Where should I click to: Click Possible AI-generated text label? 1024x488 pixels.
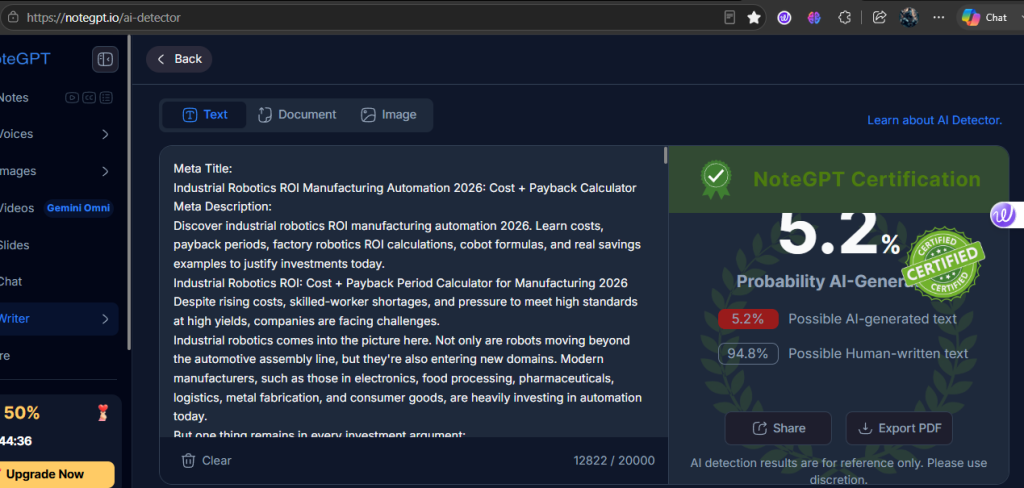[872, 319]
